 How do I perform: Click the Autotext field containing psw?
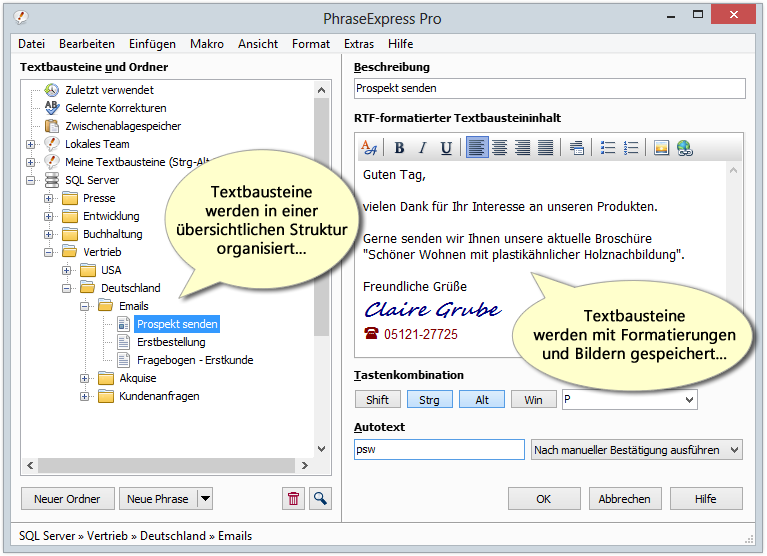439,449
